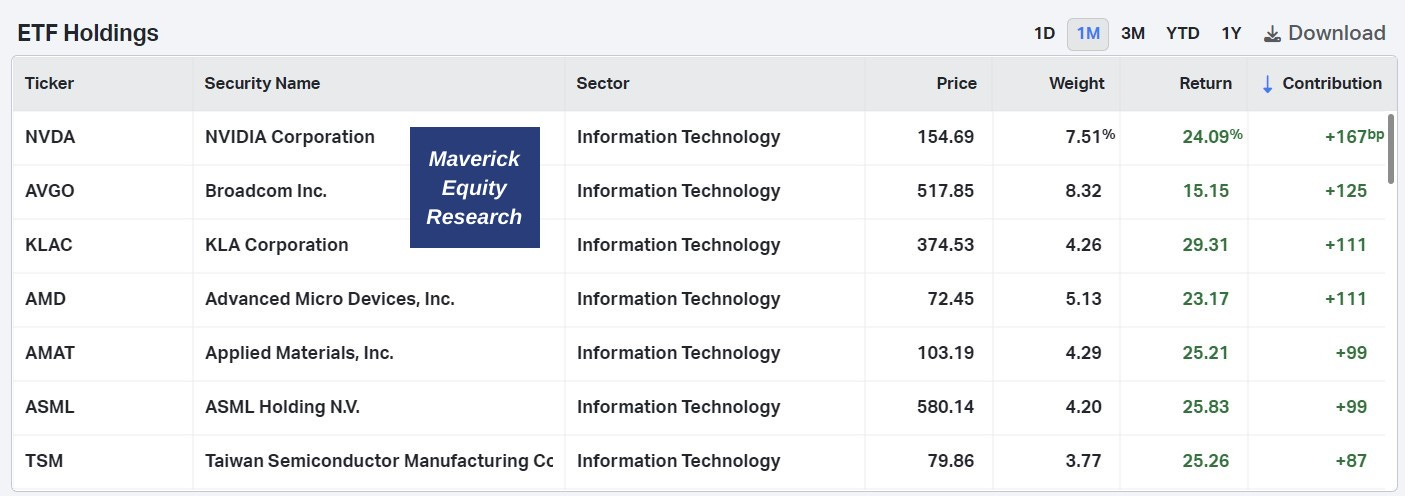
Task: Sort by the Security Name column header
Action: (262, 84)
